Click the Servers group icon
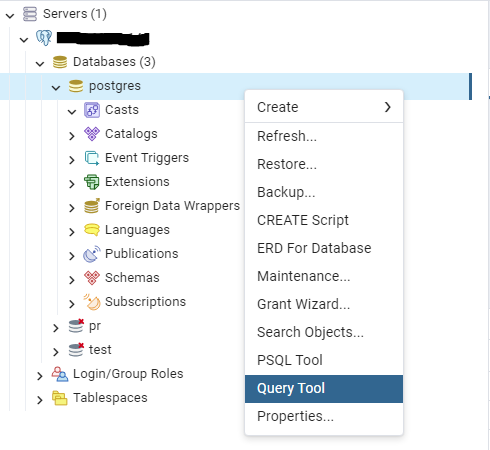Screen dimensions: 490x450 (x=30, y=14)
